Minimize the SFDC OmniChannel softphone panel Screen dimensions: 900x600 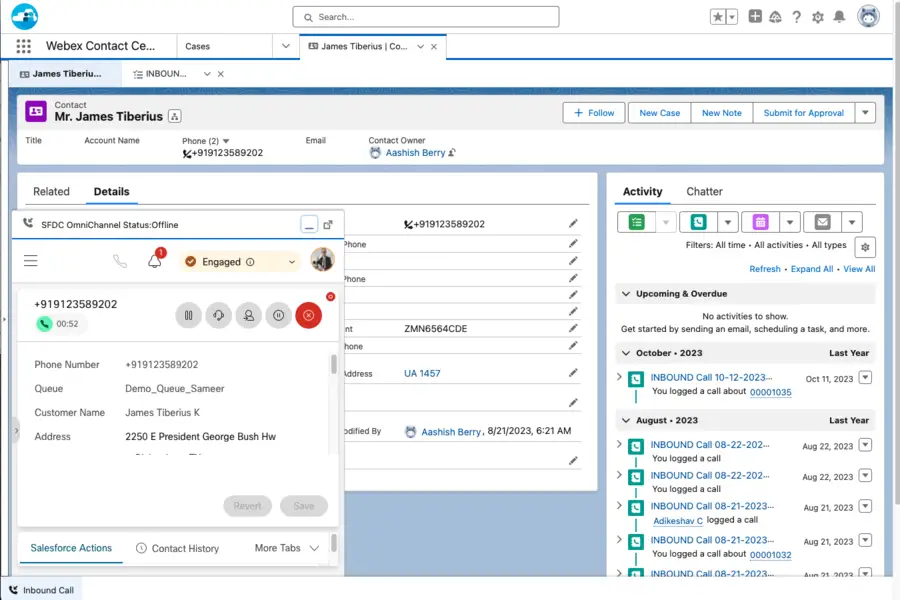click(309, 224)
